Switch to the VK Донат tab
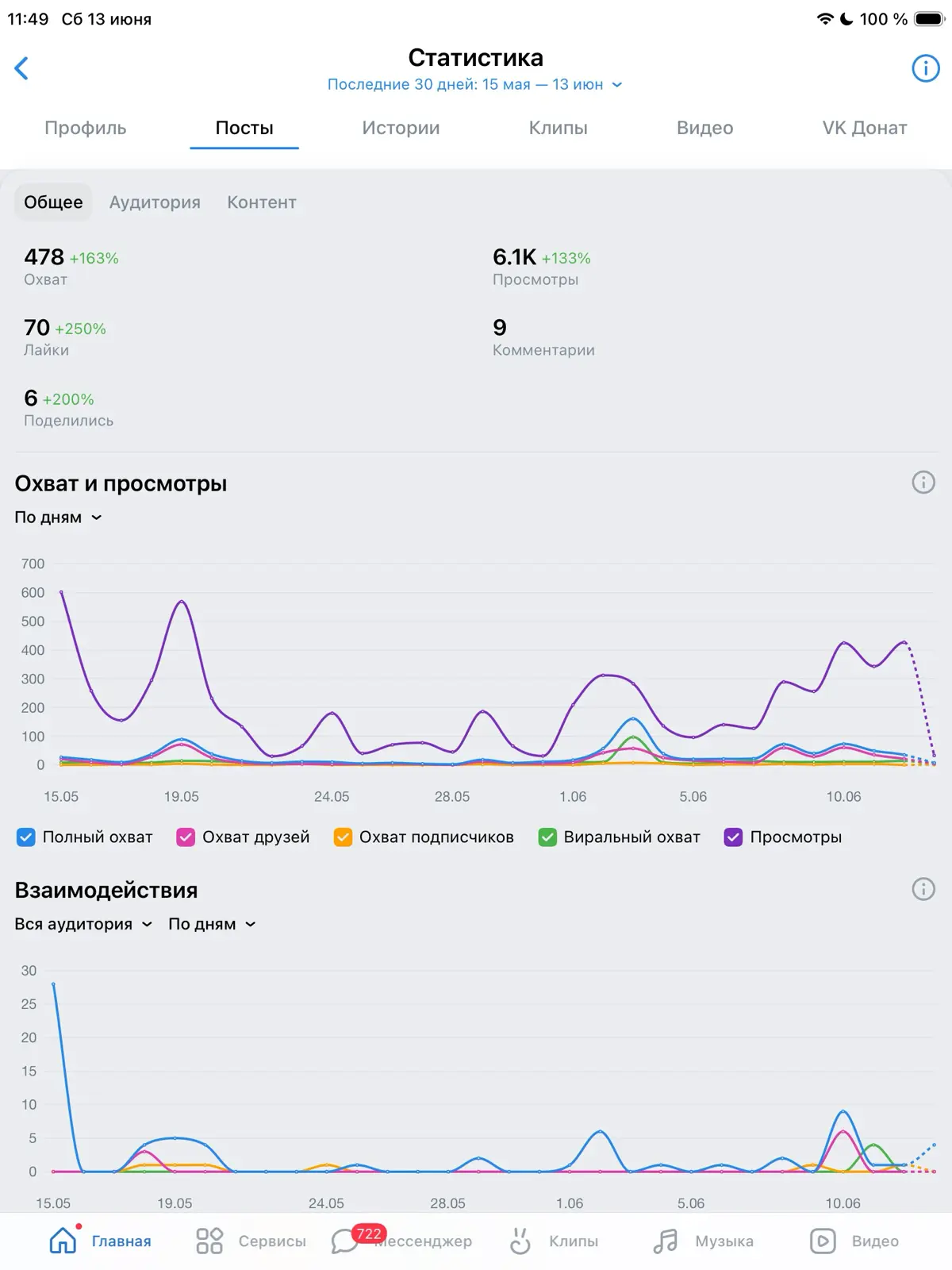The image size is (952, 1270). coord(865,128)
